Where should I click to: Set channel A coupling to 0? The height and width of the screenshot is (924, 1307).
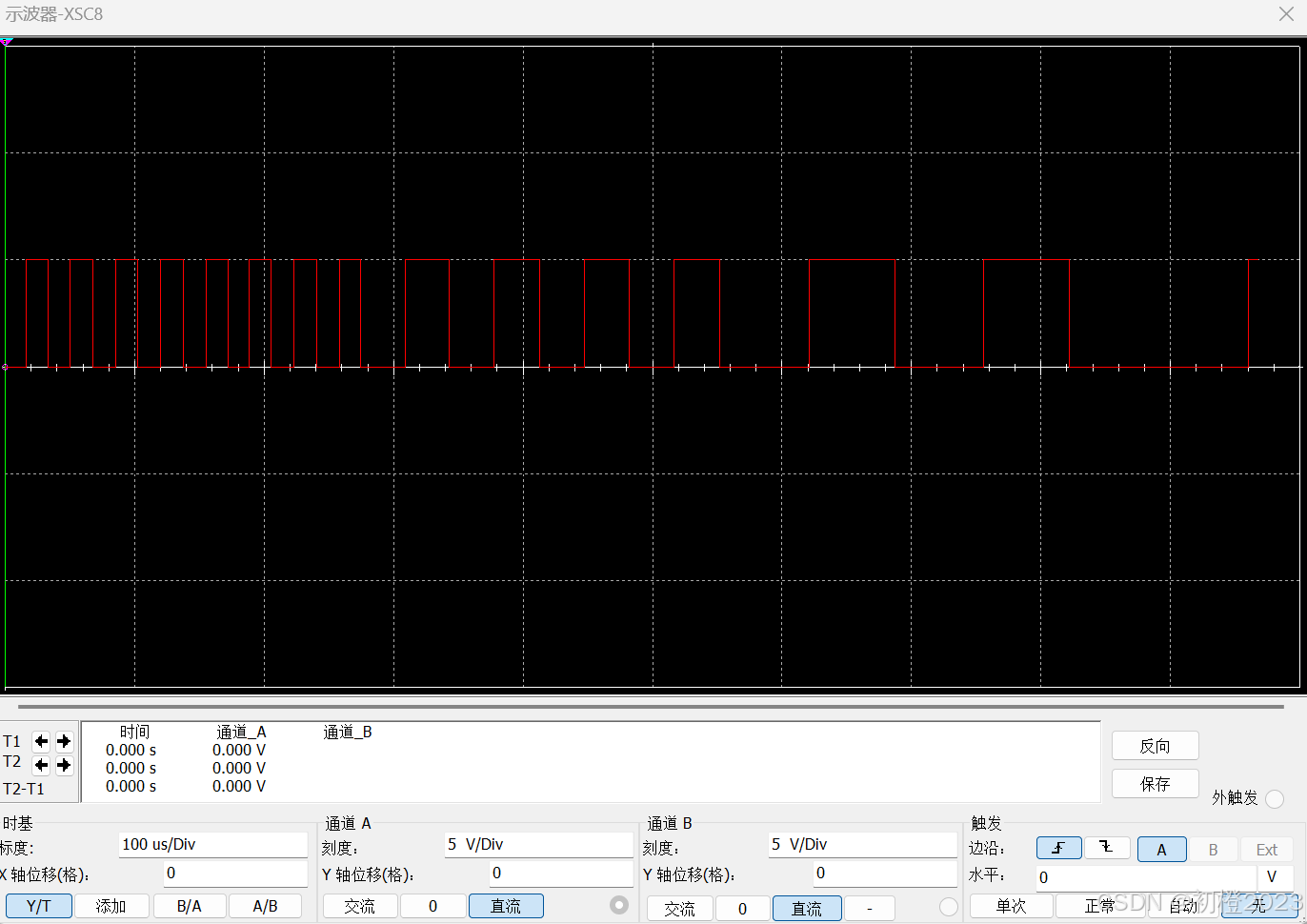(x=432, y=906)
